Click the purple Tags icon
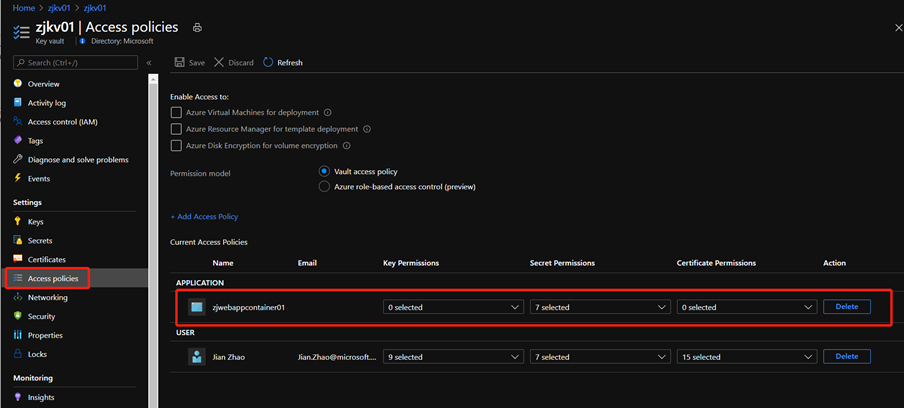The height and width of the screenshot is (408, 904). pyautogui.click(x=17, y=141)
